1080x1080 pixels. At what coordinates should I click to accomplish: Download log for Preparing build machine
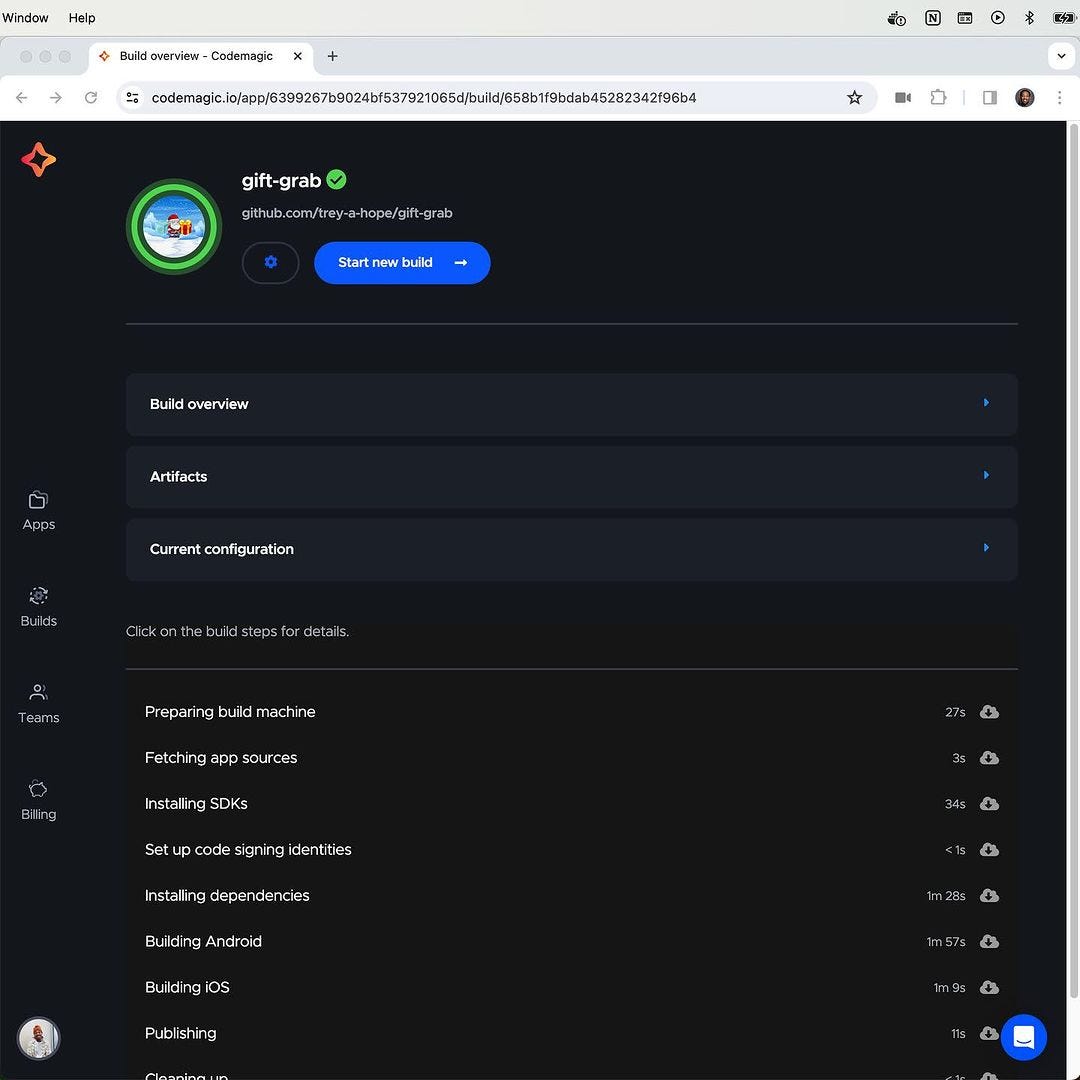tap(989, 712)
